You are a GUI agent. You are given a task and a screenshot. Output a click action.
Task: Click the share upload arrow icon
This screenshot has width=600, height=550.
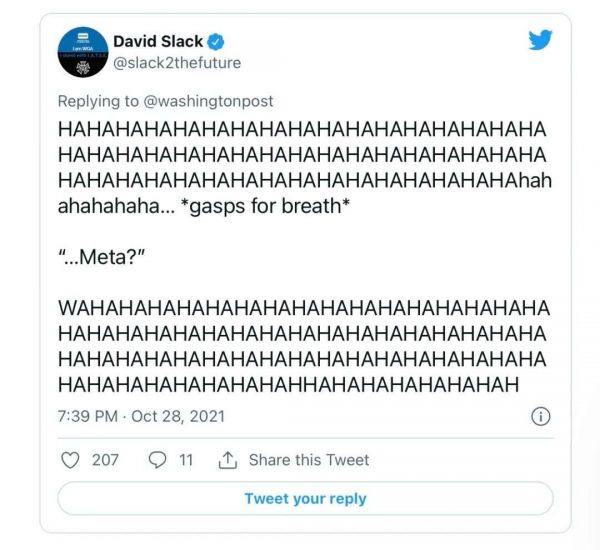point(228,460)
